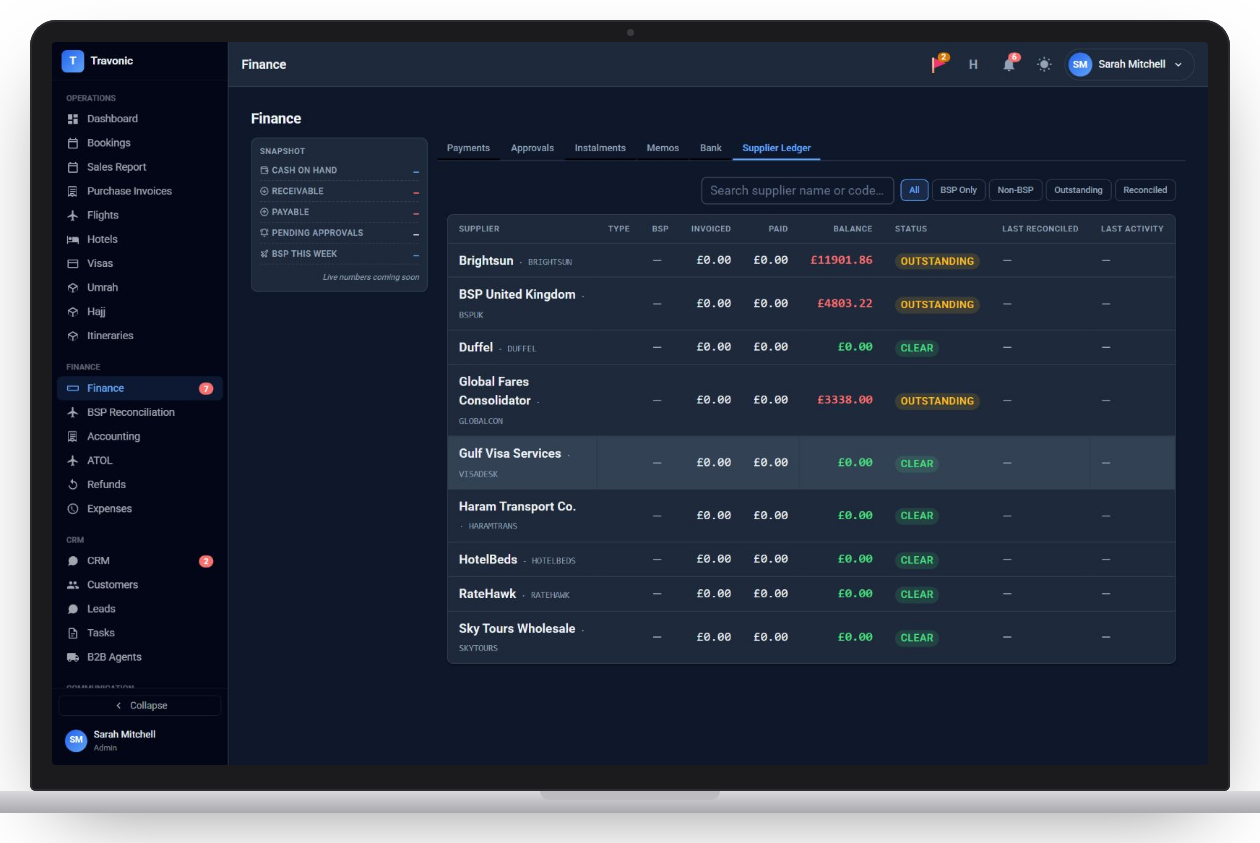The height and width of the screenshot is (843, 1260).
Task: Select the Supplier Ledger tab
Action: [x=777, y=148]
